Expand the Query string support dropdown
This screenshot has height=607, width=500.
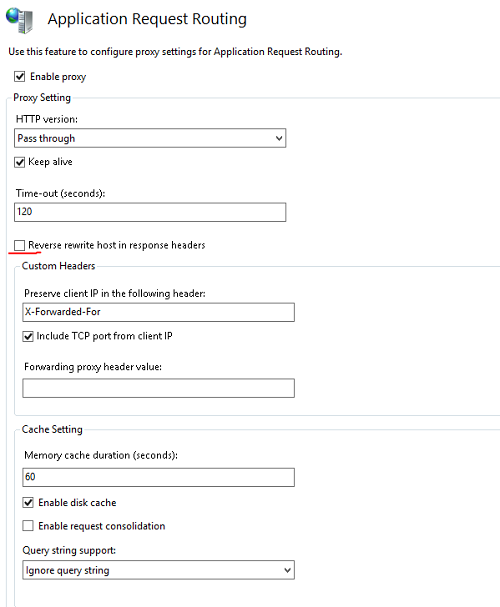pos(159,570)
